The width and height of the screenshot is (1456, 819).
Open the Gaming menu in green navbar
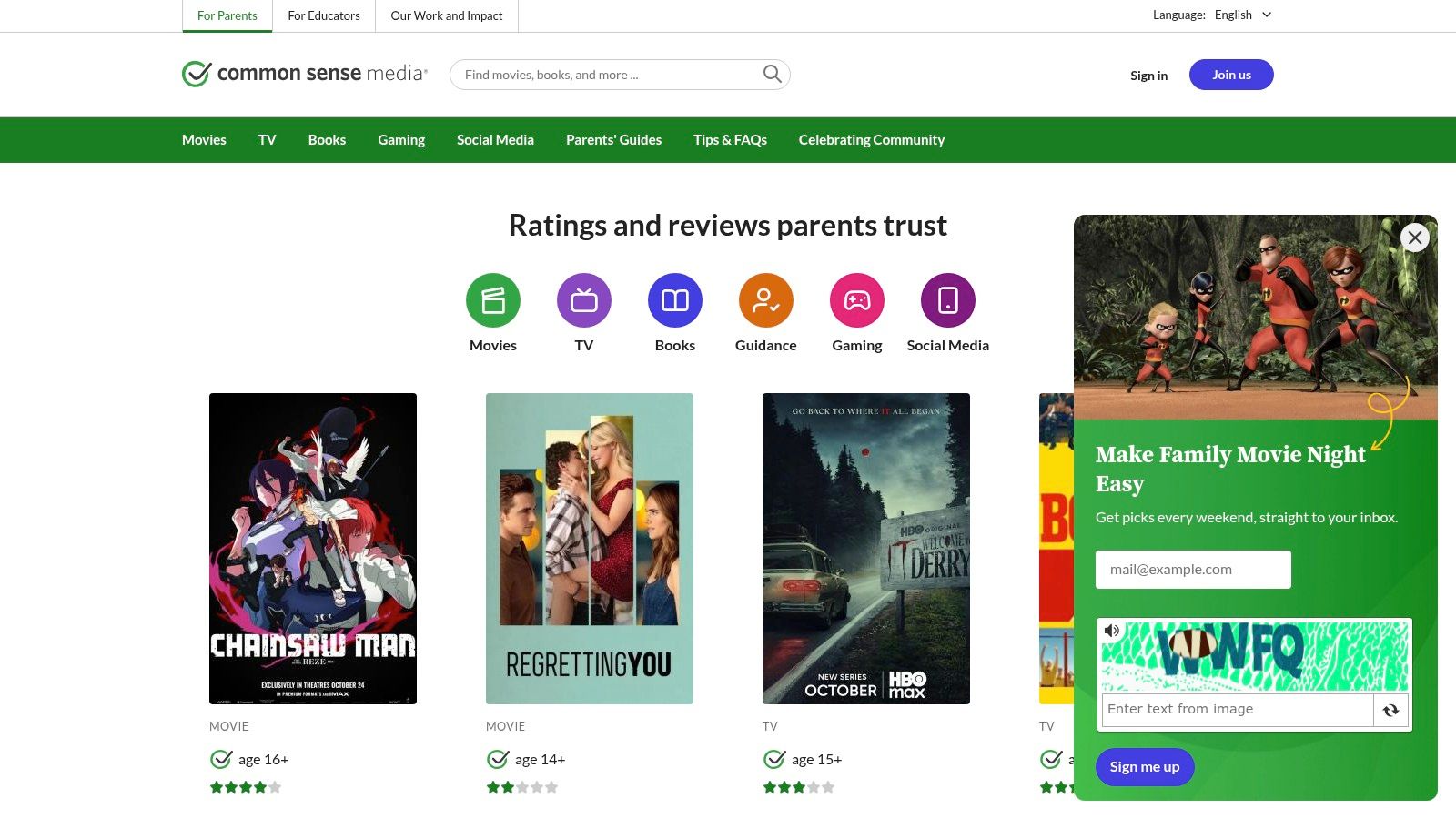coord(401,140)
